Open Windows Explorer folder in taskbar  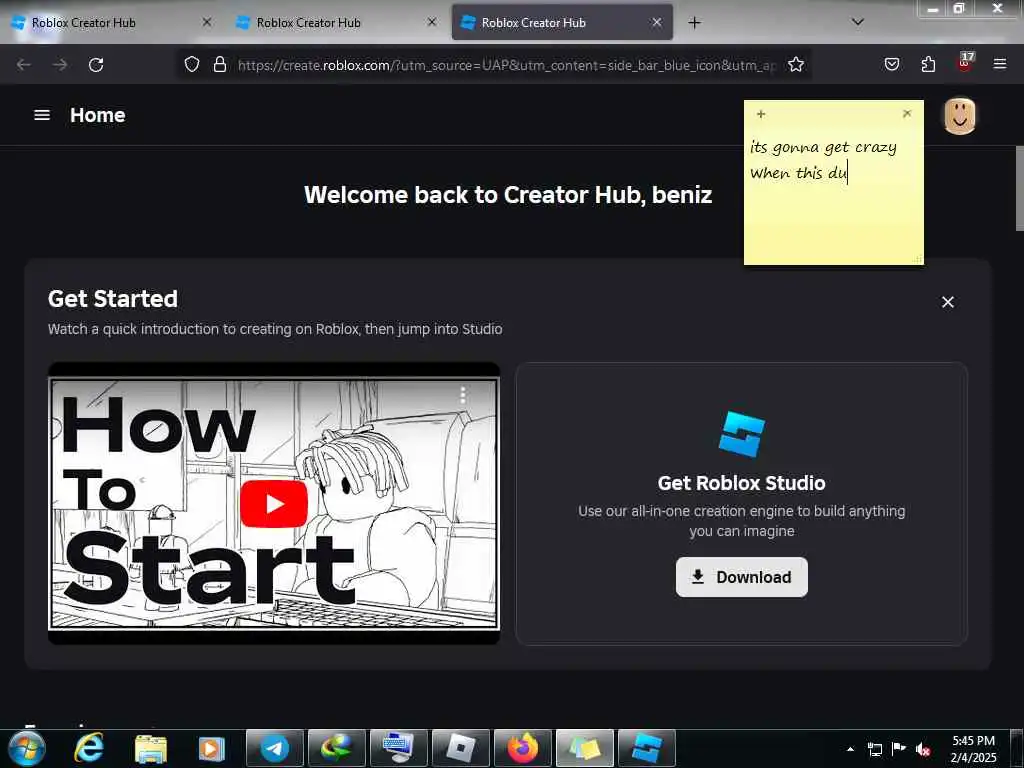[x=151, y=748]
